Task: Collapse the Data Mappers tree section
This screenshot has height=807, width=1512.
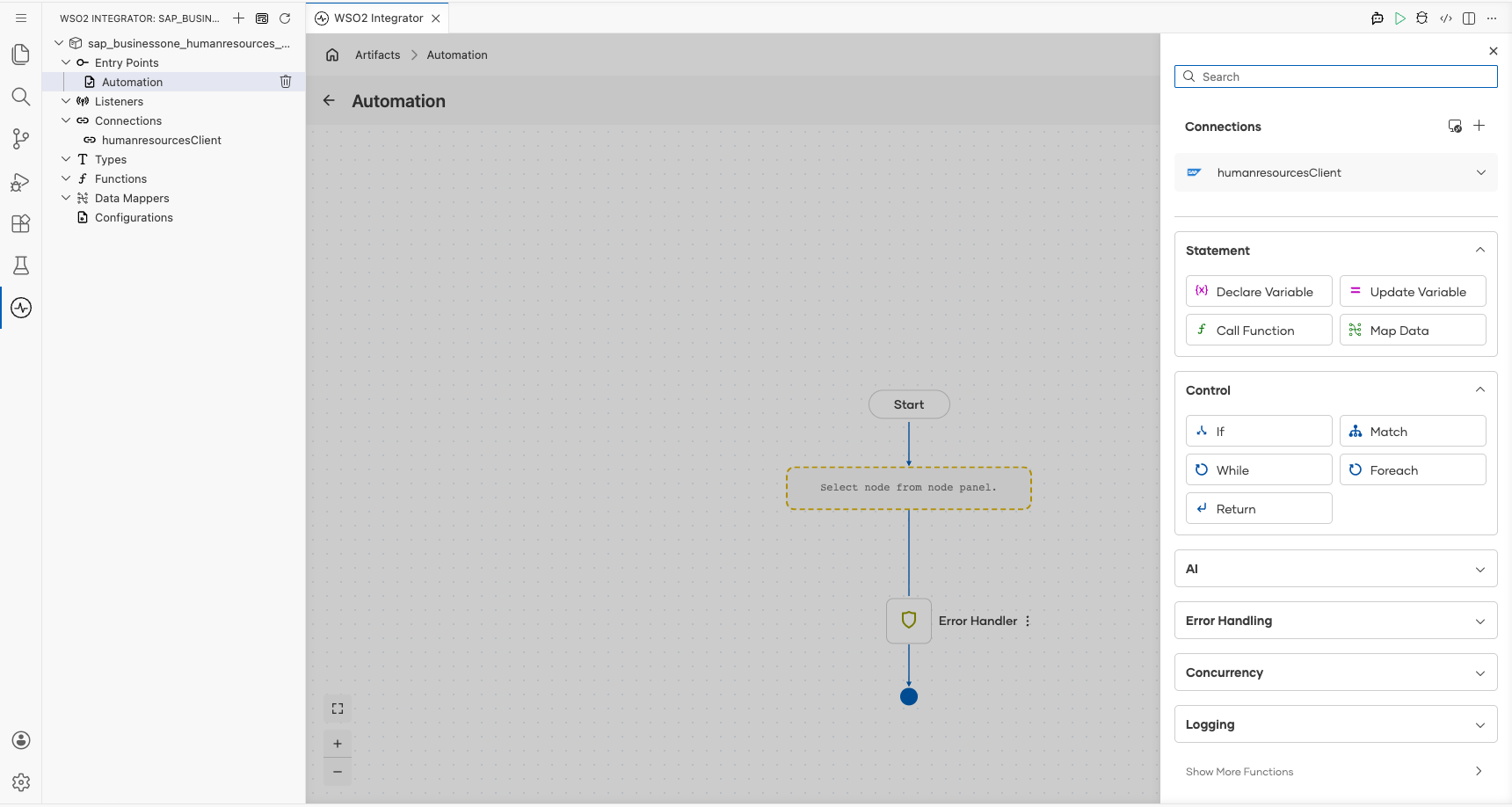Action: (x=66, y=198)
